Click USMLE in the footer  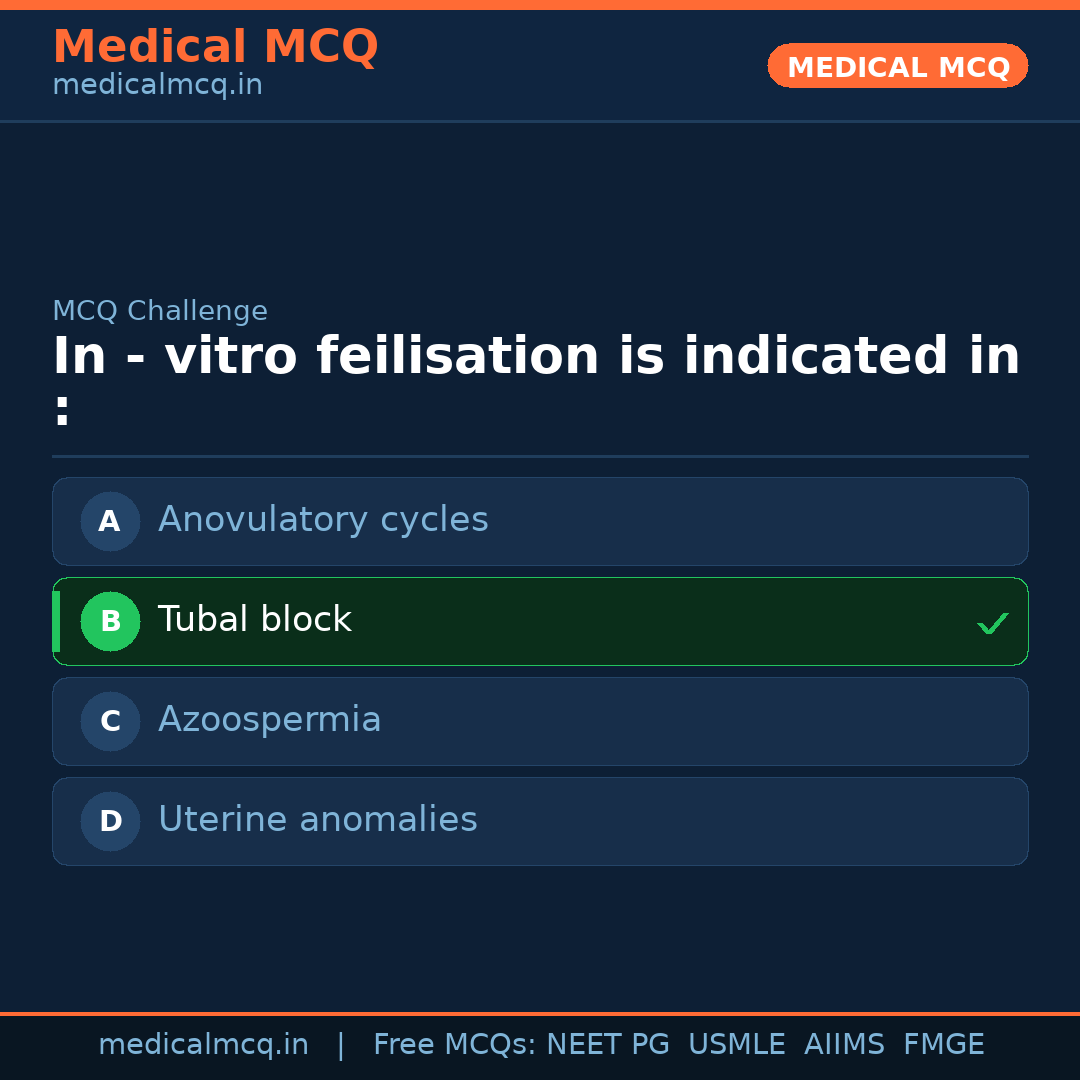click(736, 1045)
